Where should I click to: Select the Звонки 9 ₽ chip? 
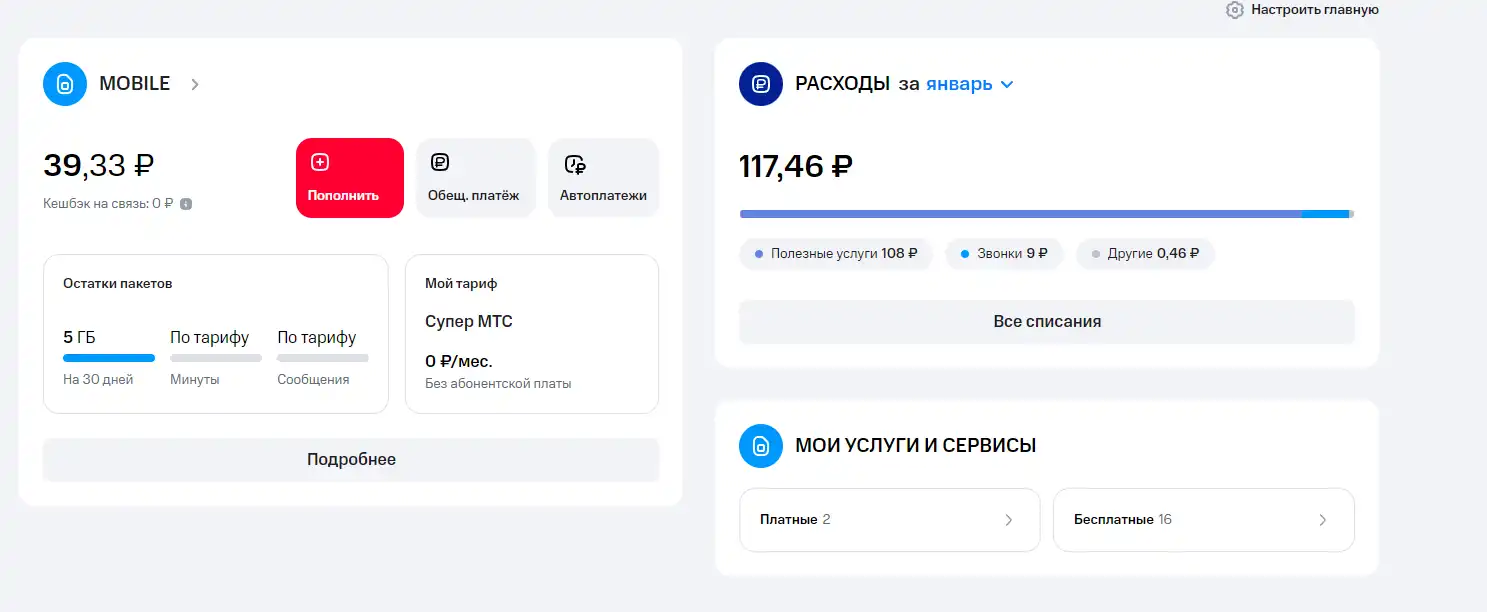(x=1004, y=254)
